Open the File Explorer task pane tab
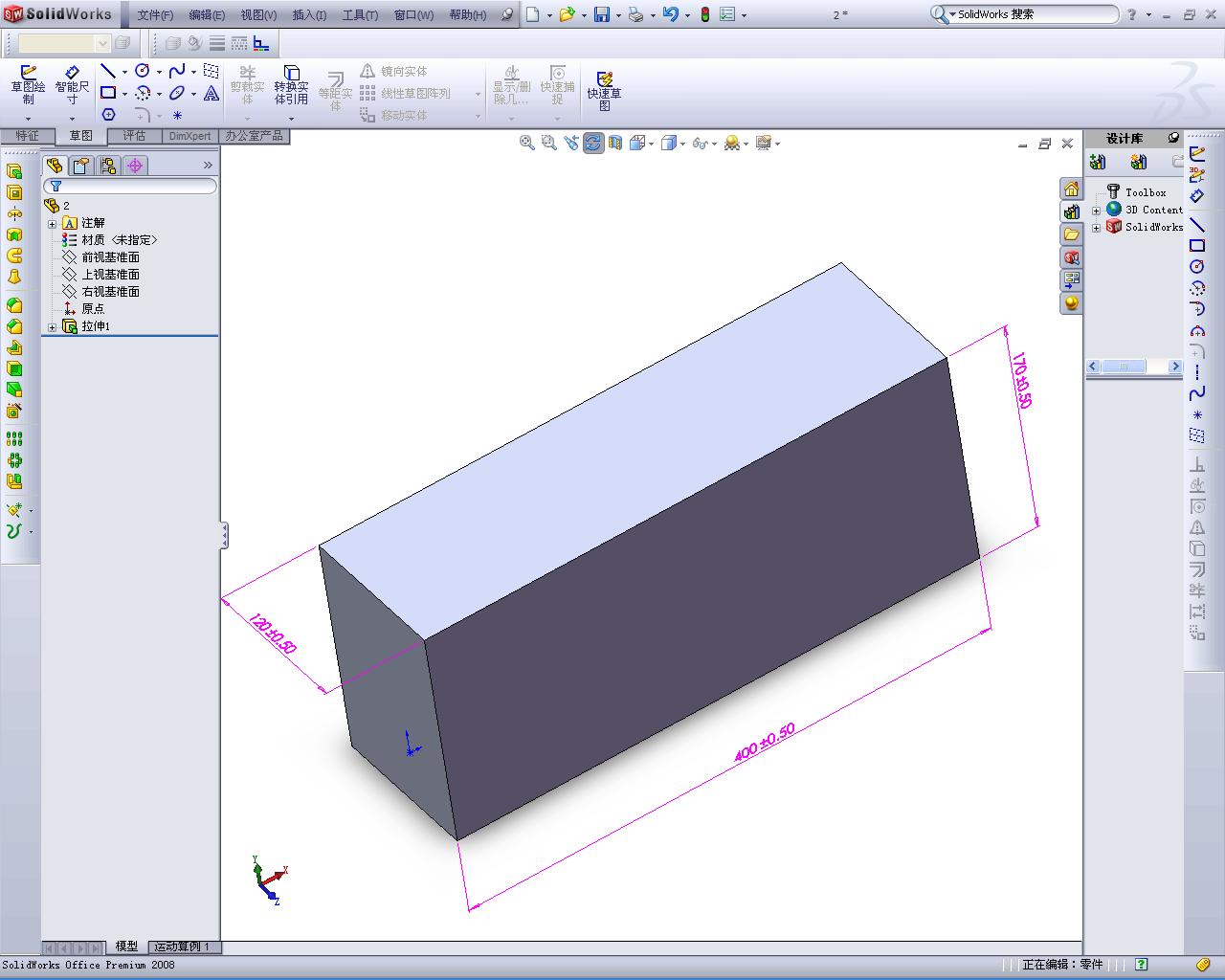1225x980 pixels. pyautogui.click(x=1071, y=234)
